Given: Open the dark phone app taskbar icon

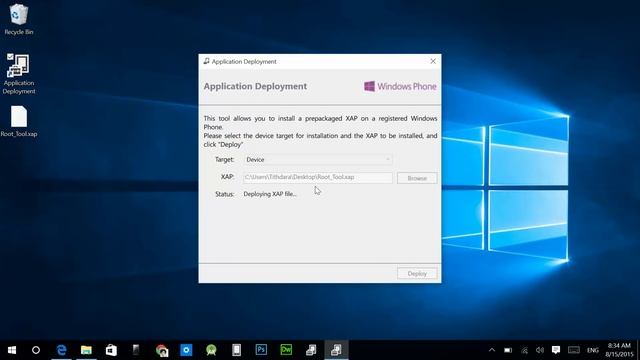Looking at the screenshot, I should click(136, 350).
